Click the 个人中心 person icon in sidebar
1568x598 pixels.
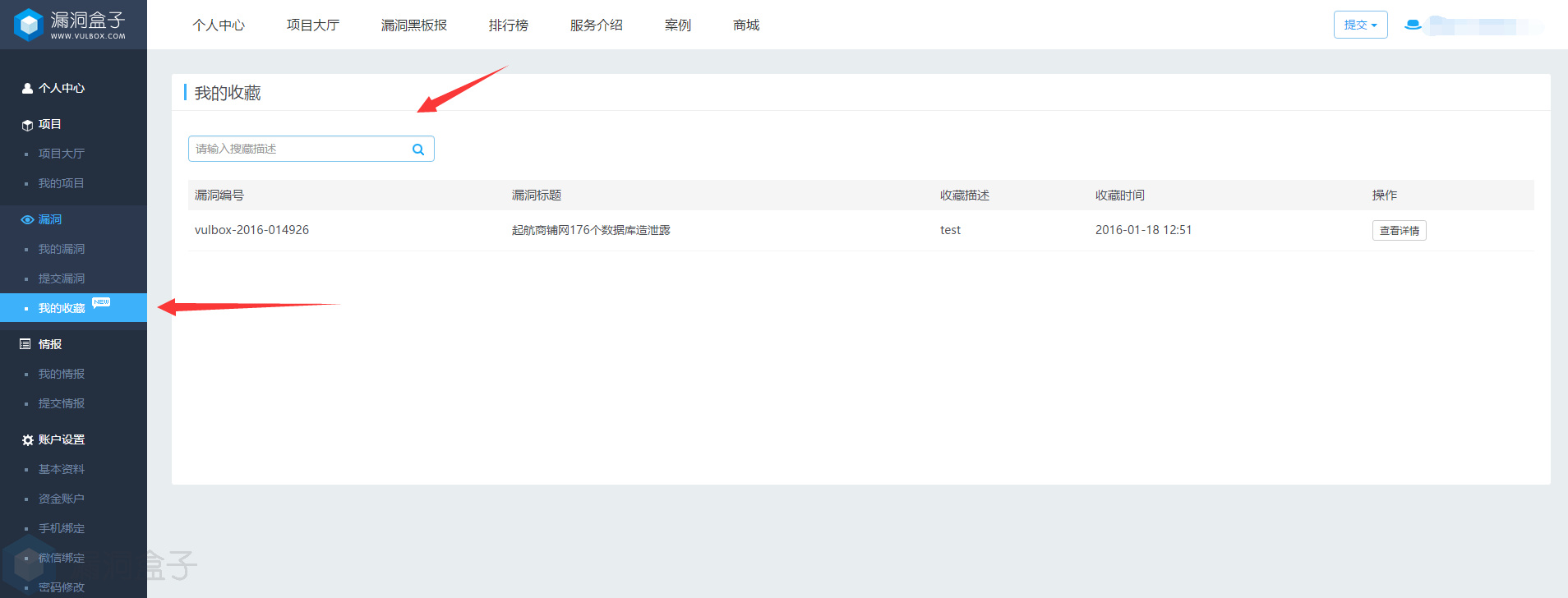click(x=27, y=89)
